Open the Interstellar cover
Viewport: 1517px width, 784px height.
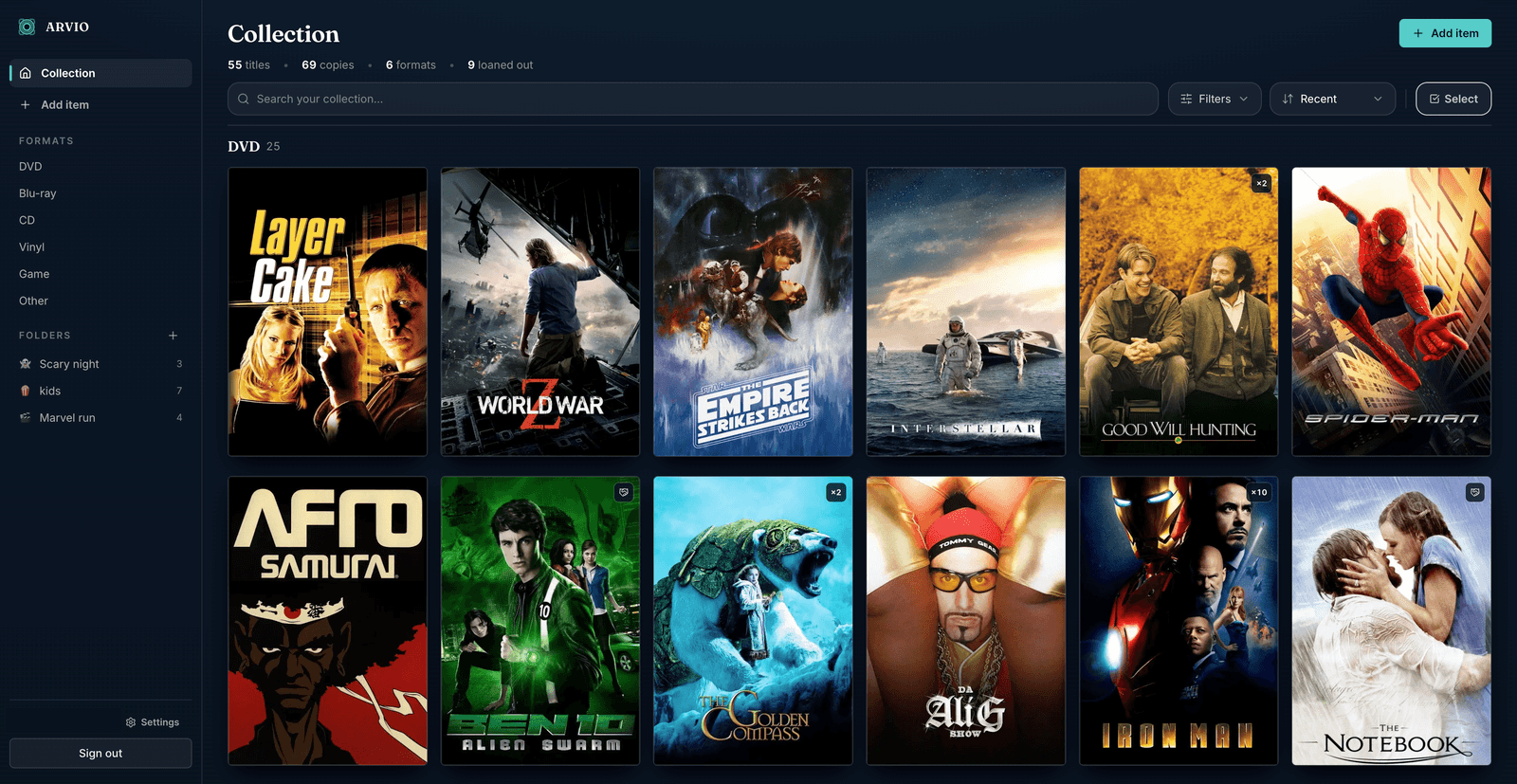966,312
